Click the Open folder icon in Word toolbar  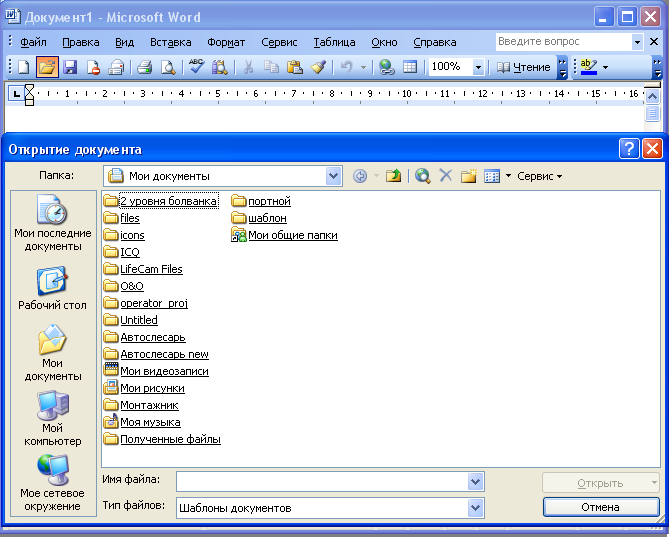[47, 67]
